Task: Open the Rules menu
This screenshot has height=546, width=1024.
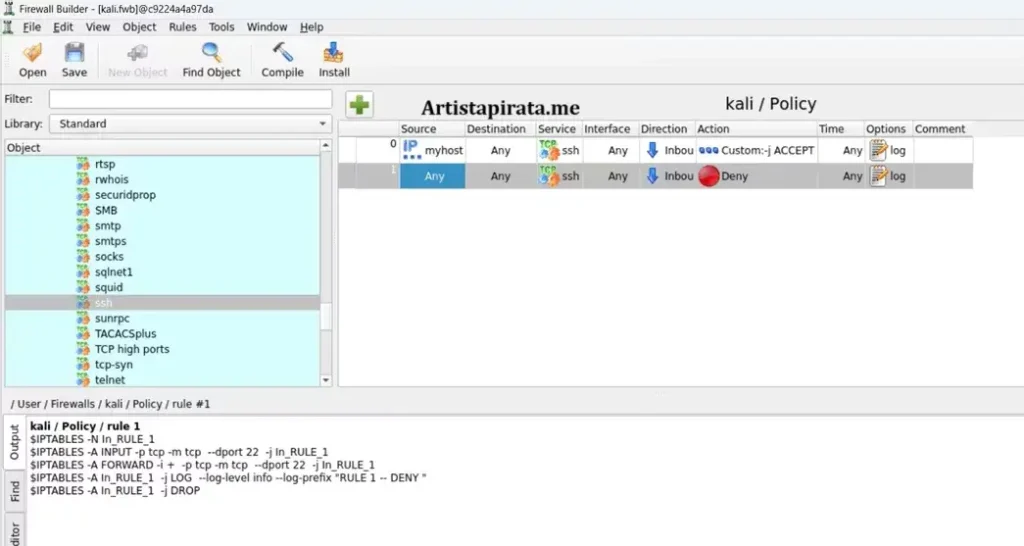Action: (x=182, y=27)
